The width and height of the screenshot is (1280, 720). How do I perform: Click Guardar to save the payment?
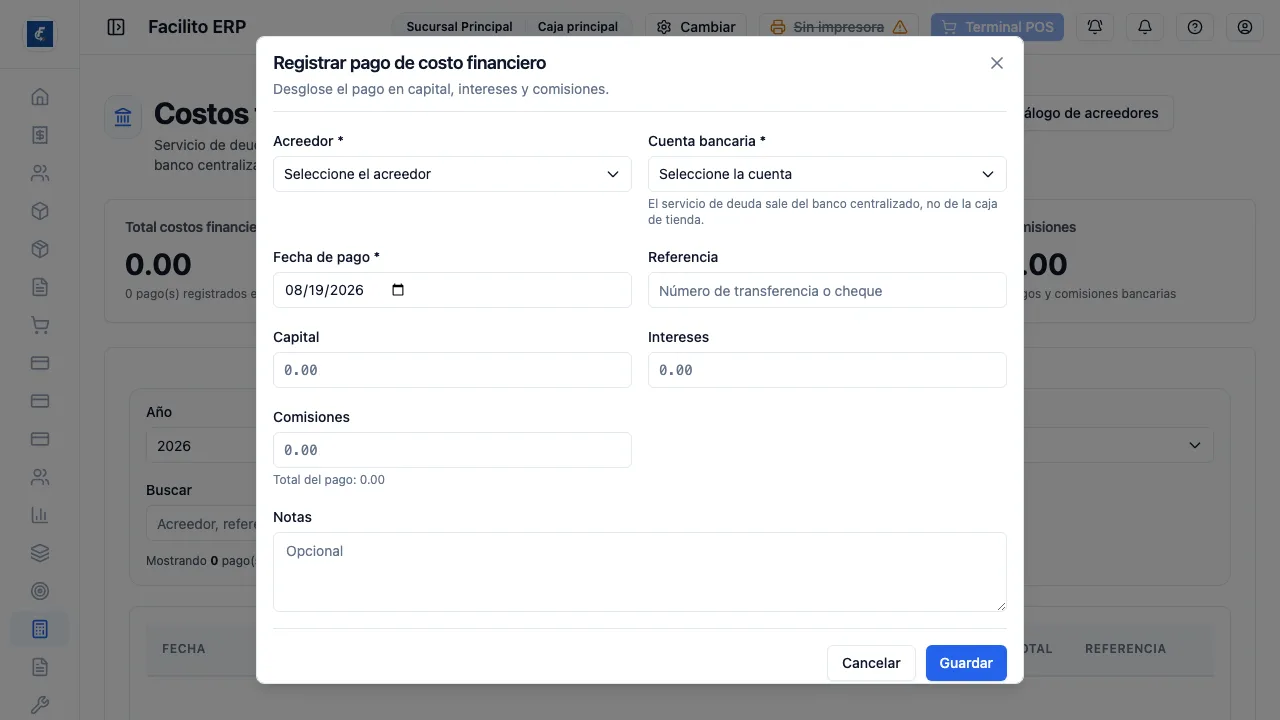966,663
